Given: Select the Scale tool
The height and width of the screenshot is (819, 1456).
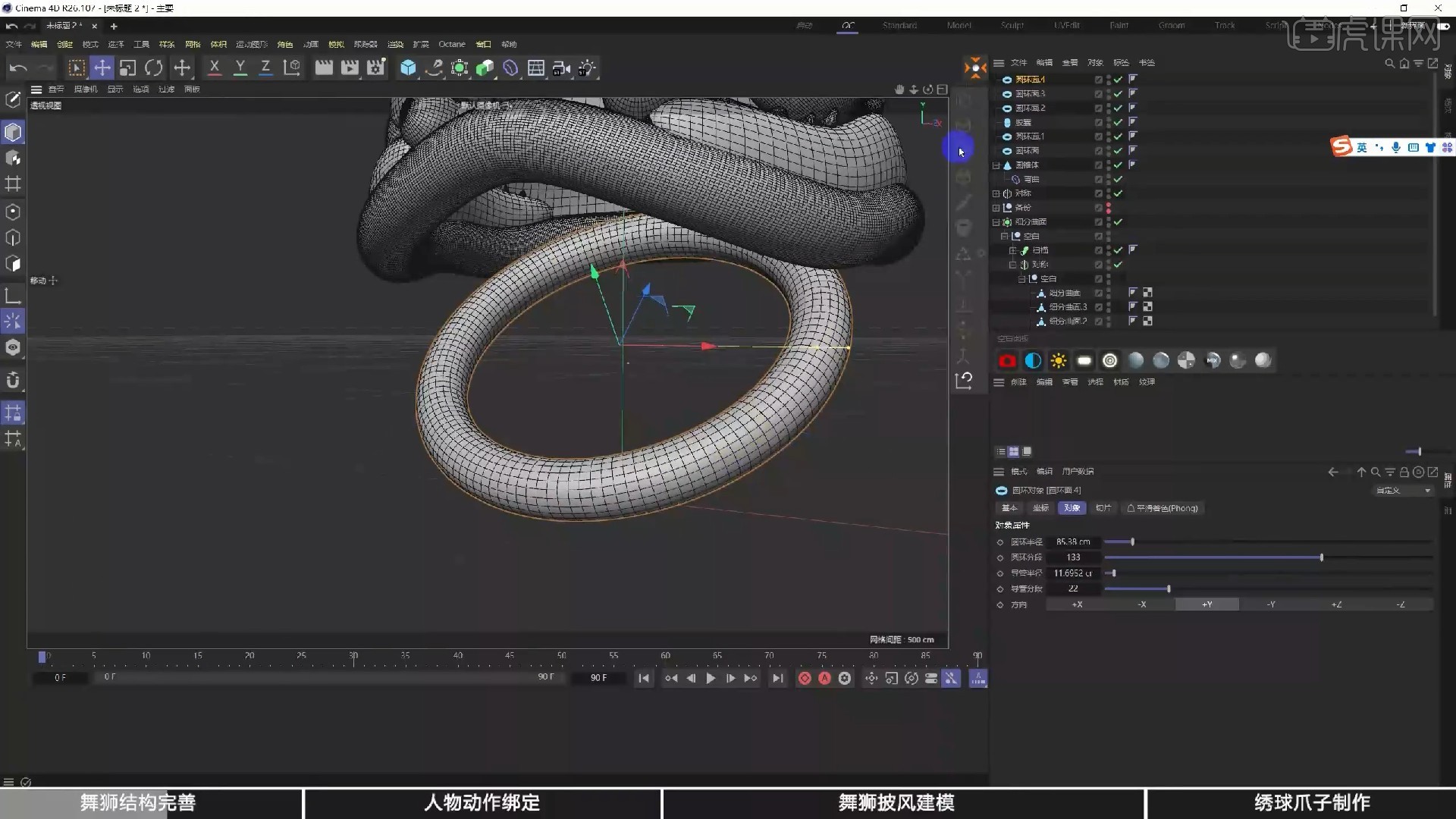Looking at the screenshot, I should click(127, 68).
